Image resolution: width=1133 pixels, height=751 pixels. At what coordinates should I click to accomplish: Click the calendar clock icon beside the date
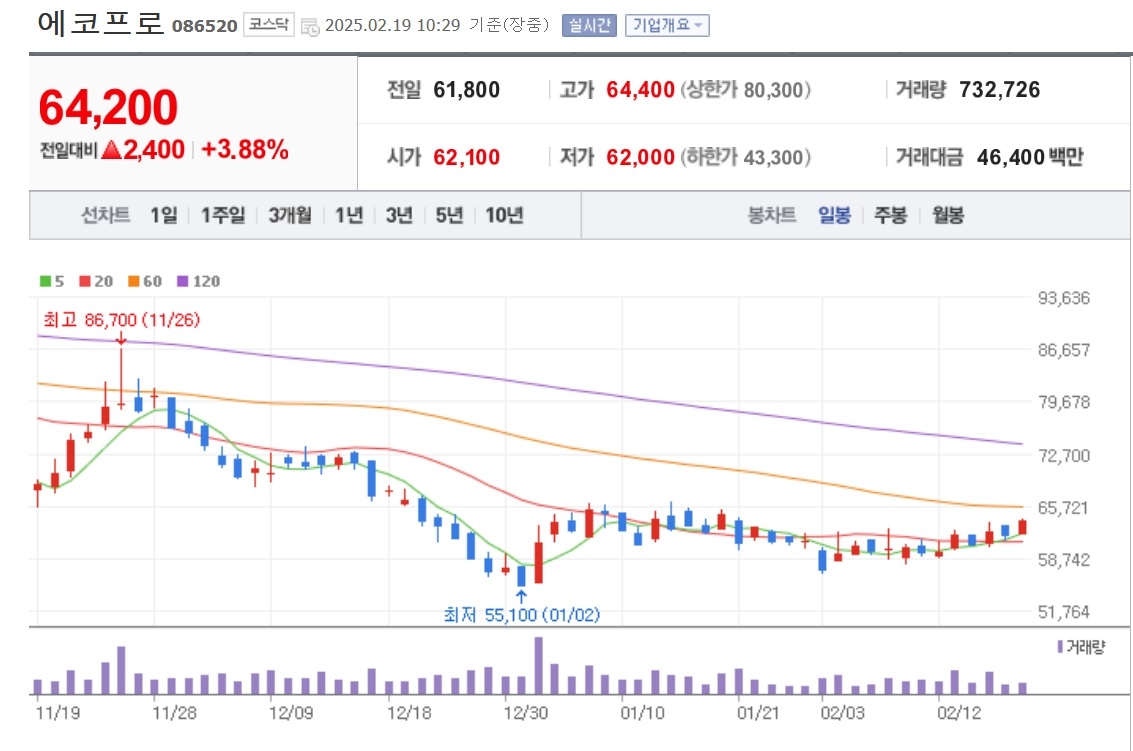pyautogui.click(x=310, y=27)
